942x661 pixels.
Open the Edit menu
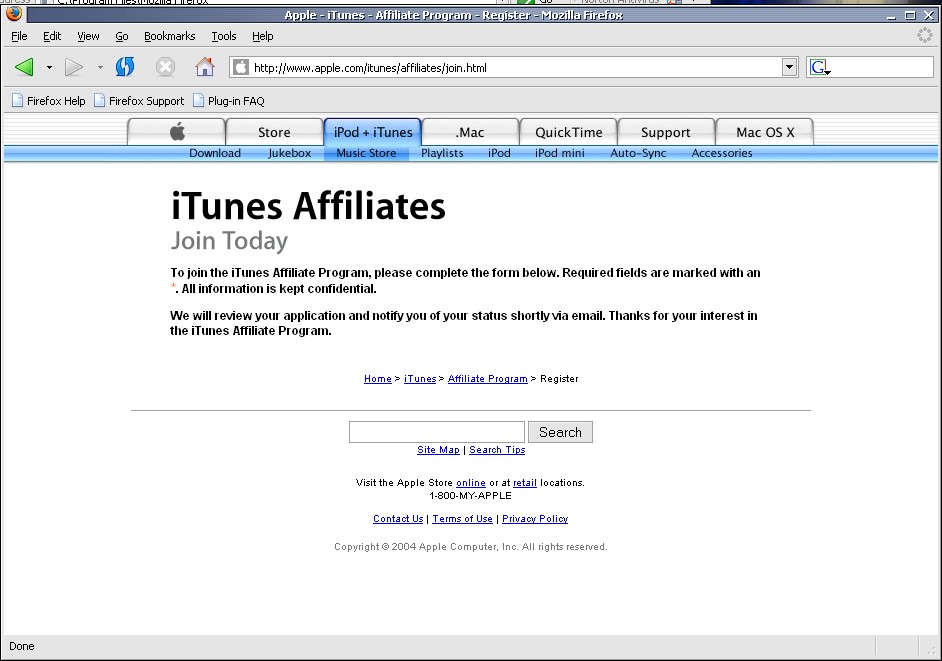click(52, 36)
